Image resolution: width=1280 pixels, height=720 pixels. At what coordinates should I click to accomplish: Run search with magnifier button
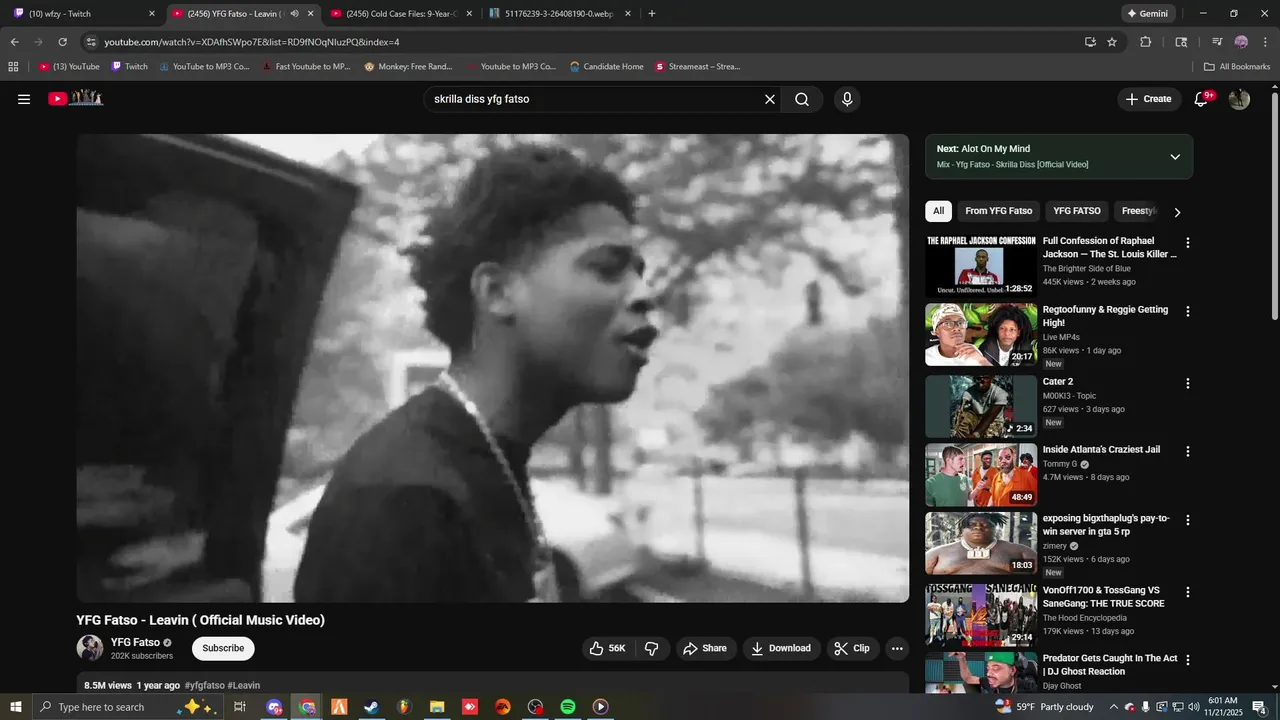[802, 99]
